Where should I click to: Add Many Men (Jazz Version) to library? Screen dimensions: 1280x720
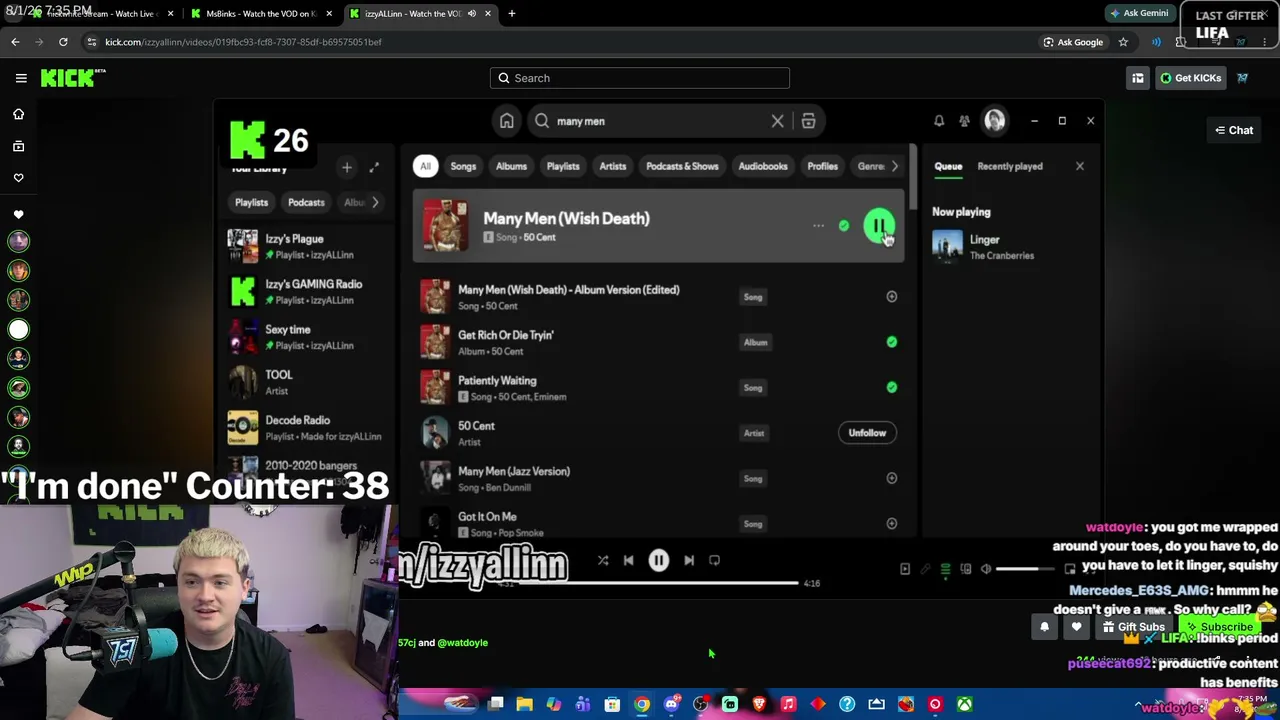click(x=891, y=478)
